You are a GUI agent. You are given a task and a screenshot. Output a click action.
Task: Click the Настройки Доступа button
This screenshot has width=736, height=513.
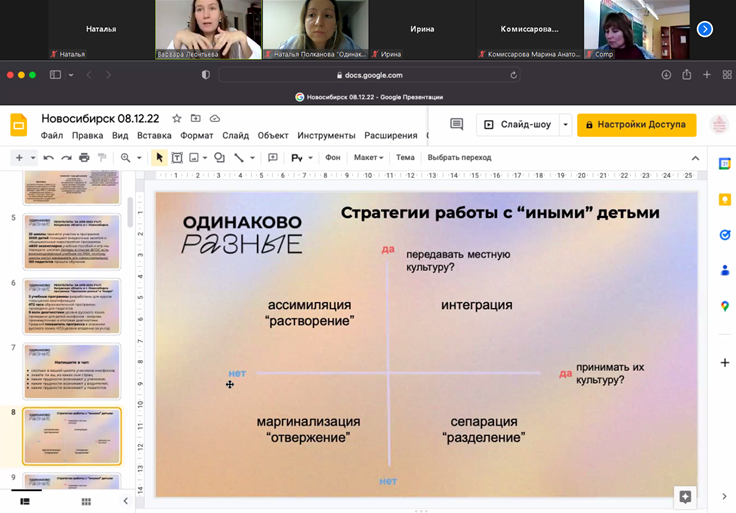click(x=637, y=125)
